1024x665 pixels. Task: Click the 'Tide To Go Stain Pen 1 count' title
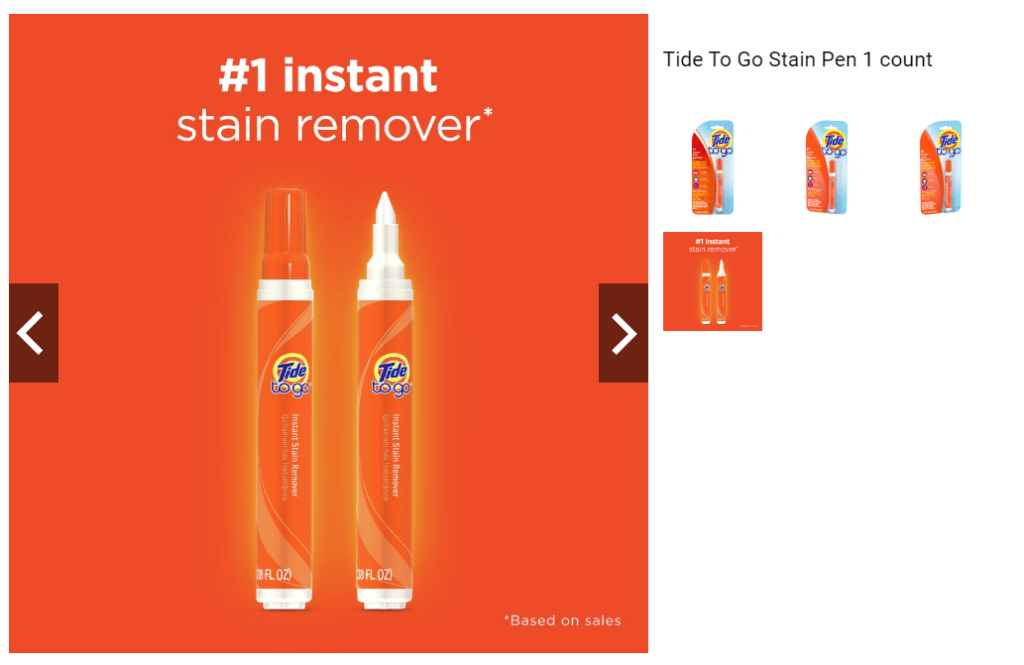pos(797,59)
